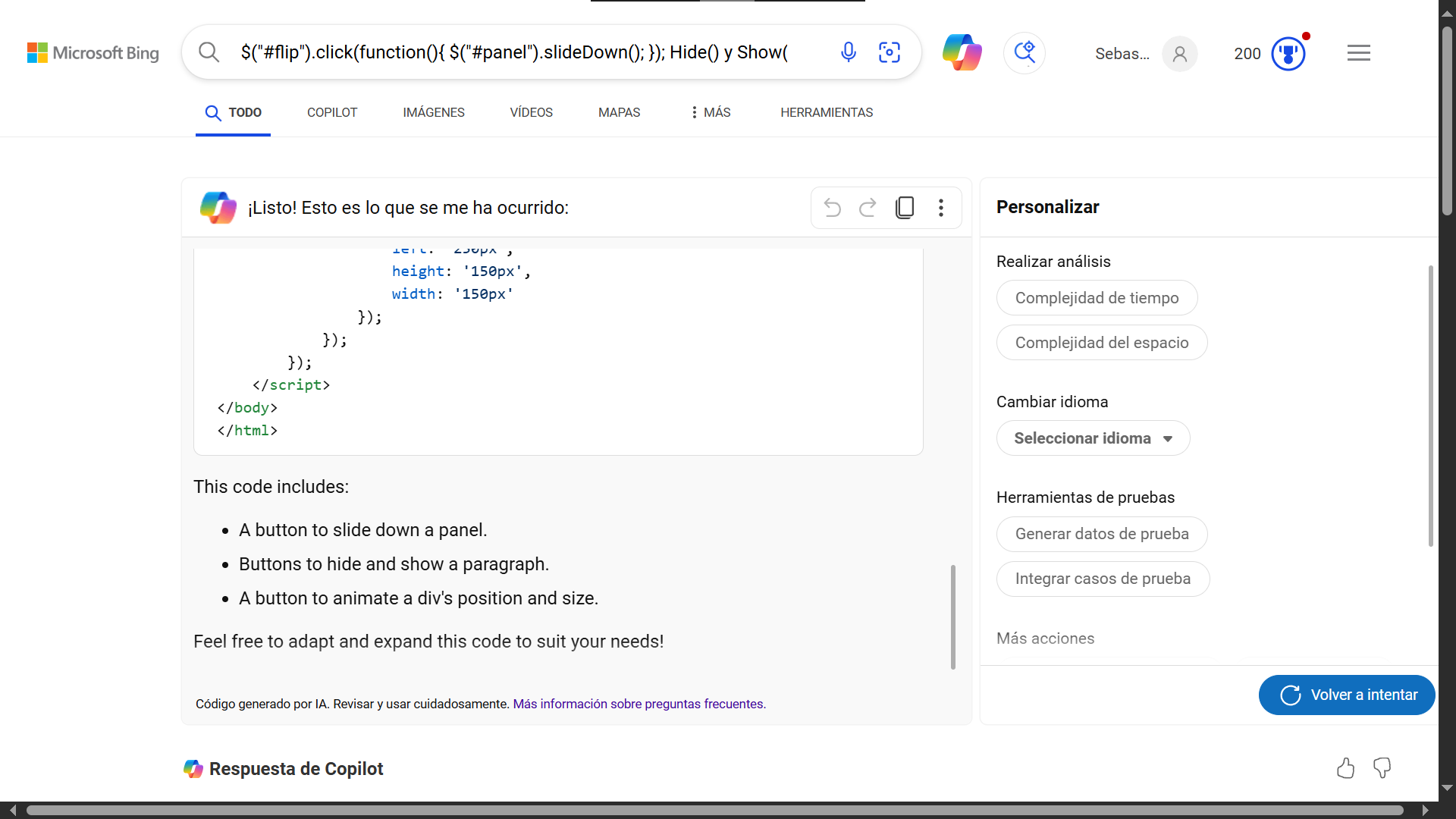
Task: Open the preguntas frecuentes info link
Action: click(639, 704)
